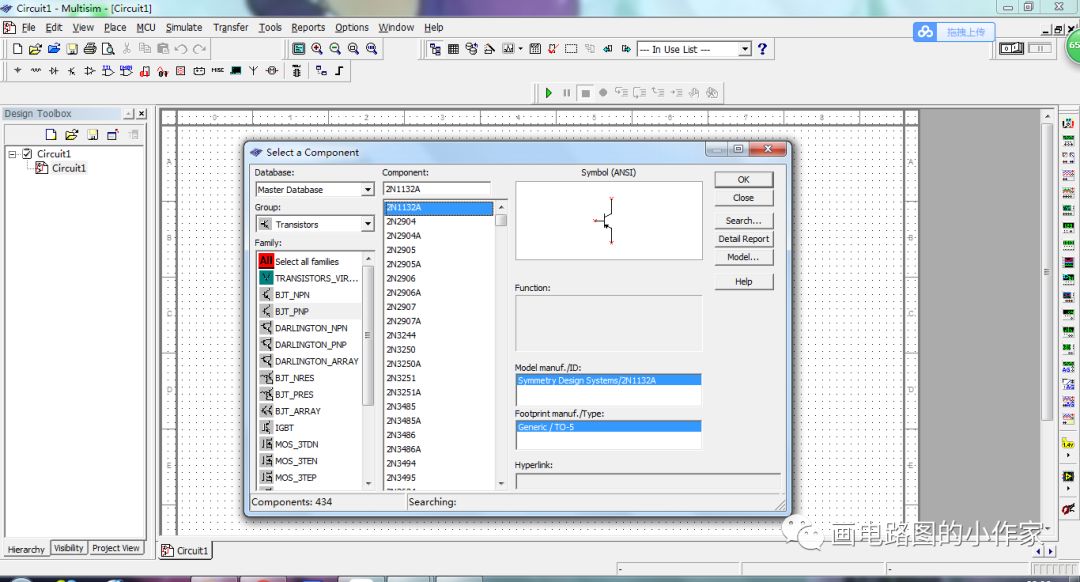1080x582 pixels.
Task: Open the Grapher icon
Action: [x=508, y=49]
